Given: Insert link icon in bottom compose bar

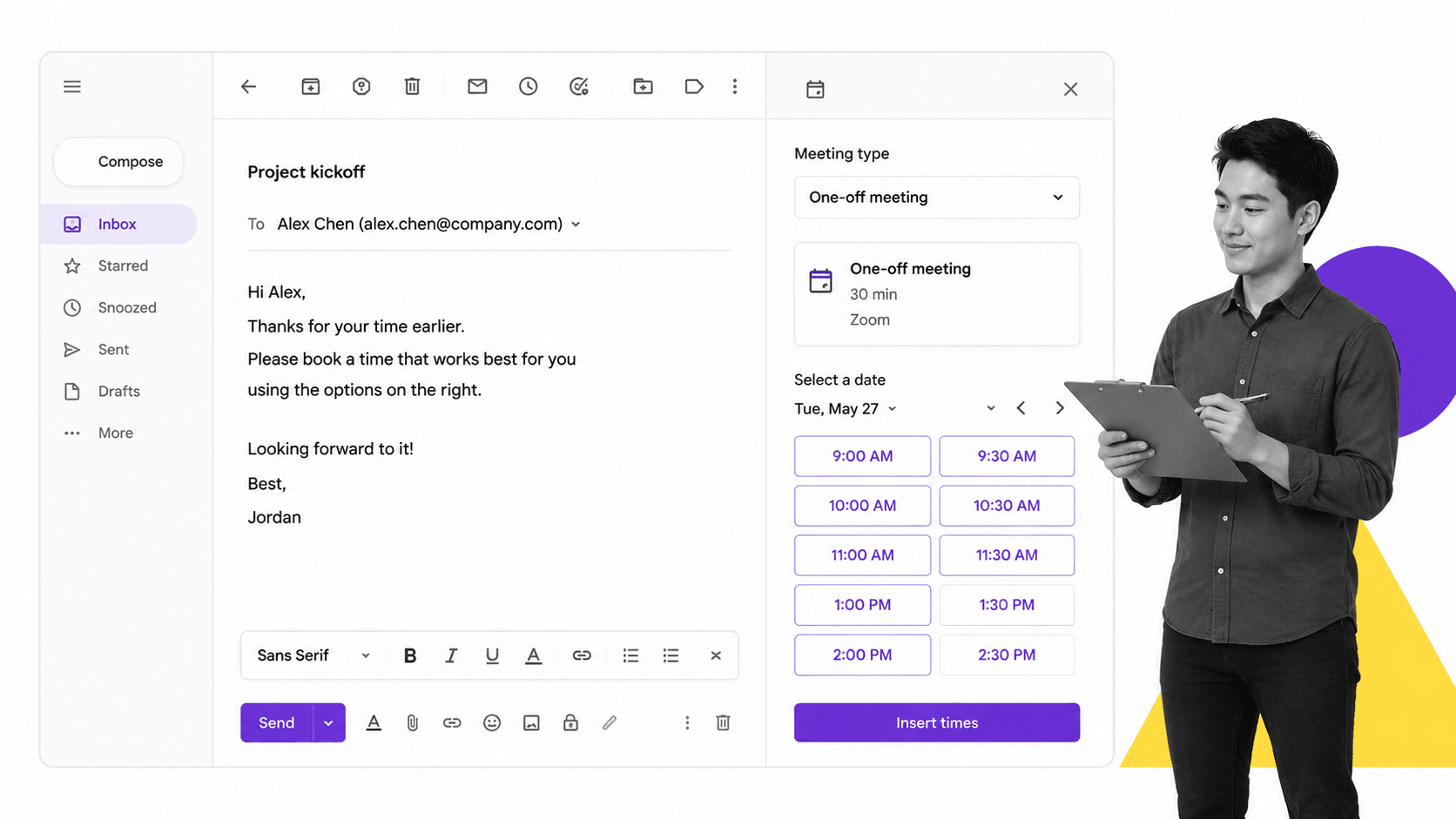Looking at the screenshot, I should (x=452, y=722).
